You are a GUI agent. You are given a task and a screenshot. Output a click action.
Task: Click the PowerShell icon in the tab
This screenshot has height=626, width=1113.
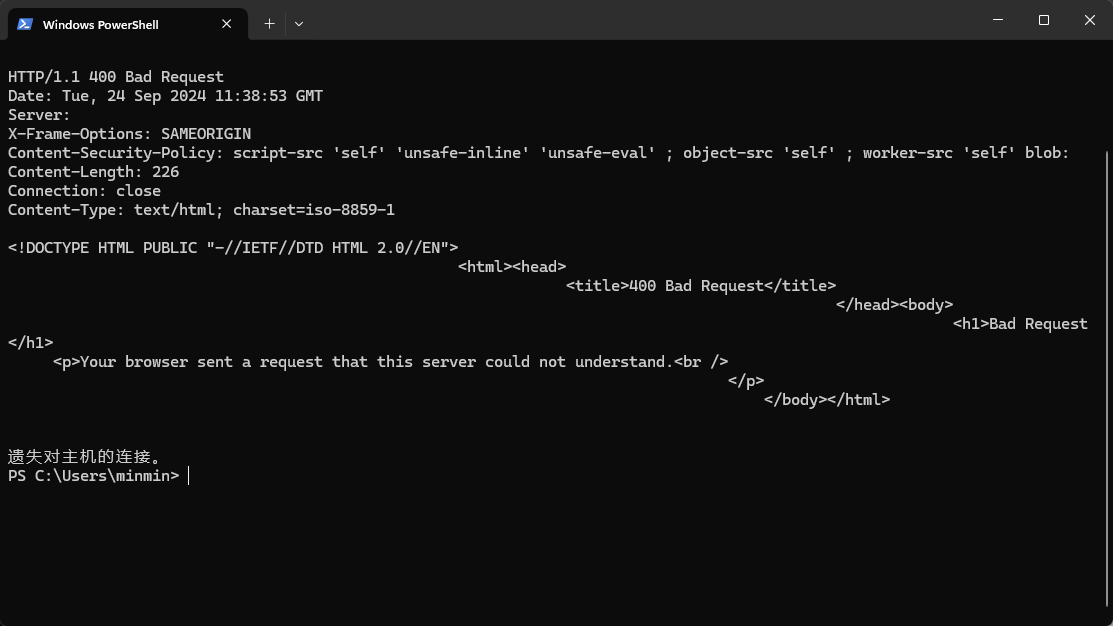tap(25, 24)
